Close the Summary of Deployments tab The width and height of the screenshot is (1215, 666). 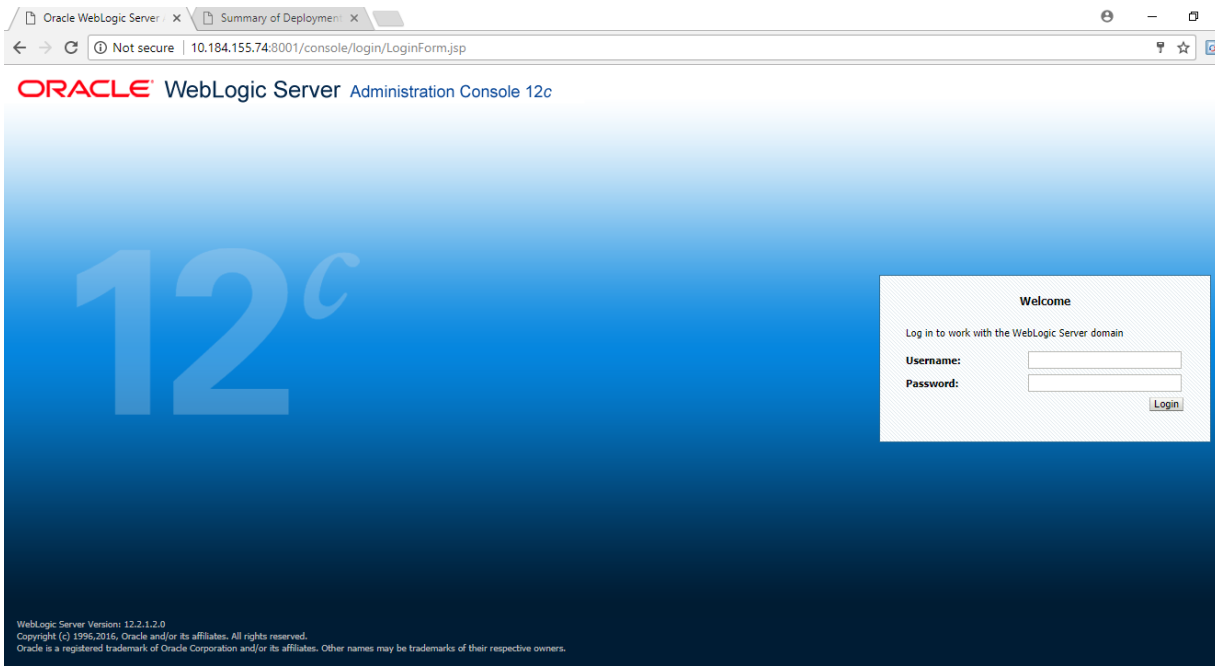pyautogui.click(x=354, y=18)
